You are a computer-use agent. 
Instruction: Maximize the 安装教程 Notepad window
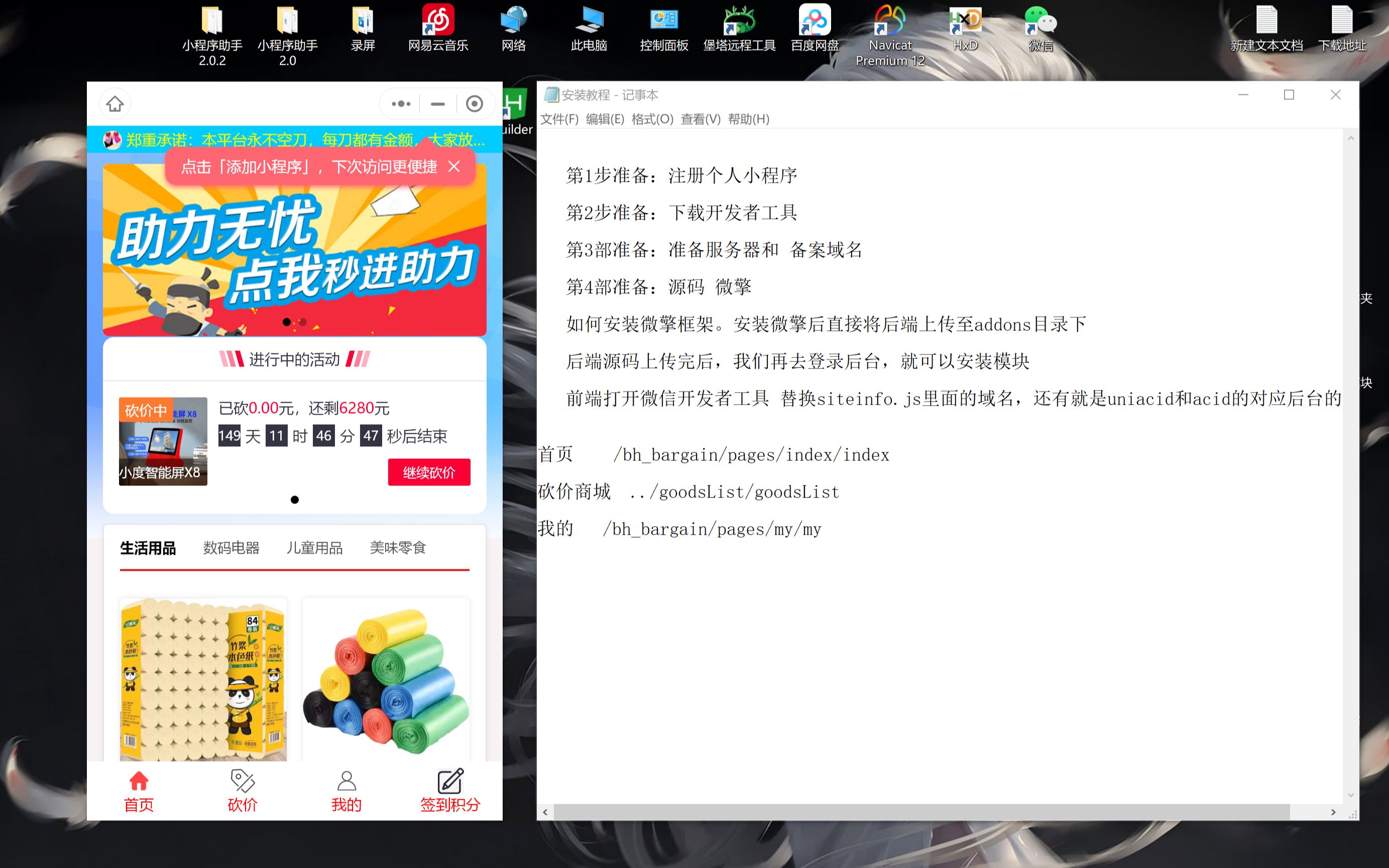pyautogui.click(x=1289, y=95)
